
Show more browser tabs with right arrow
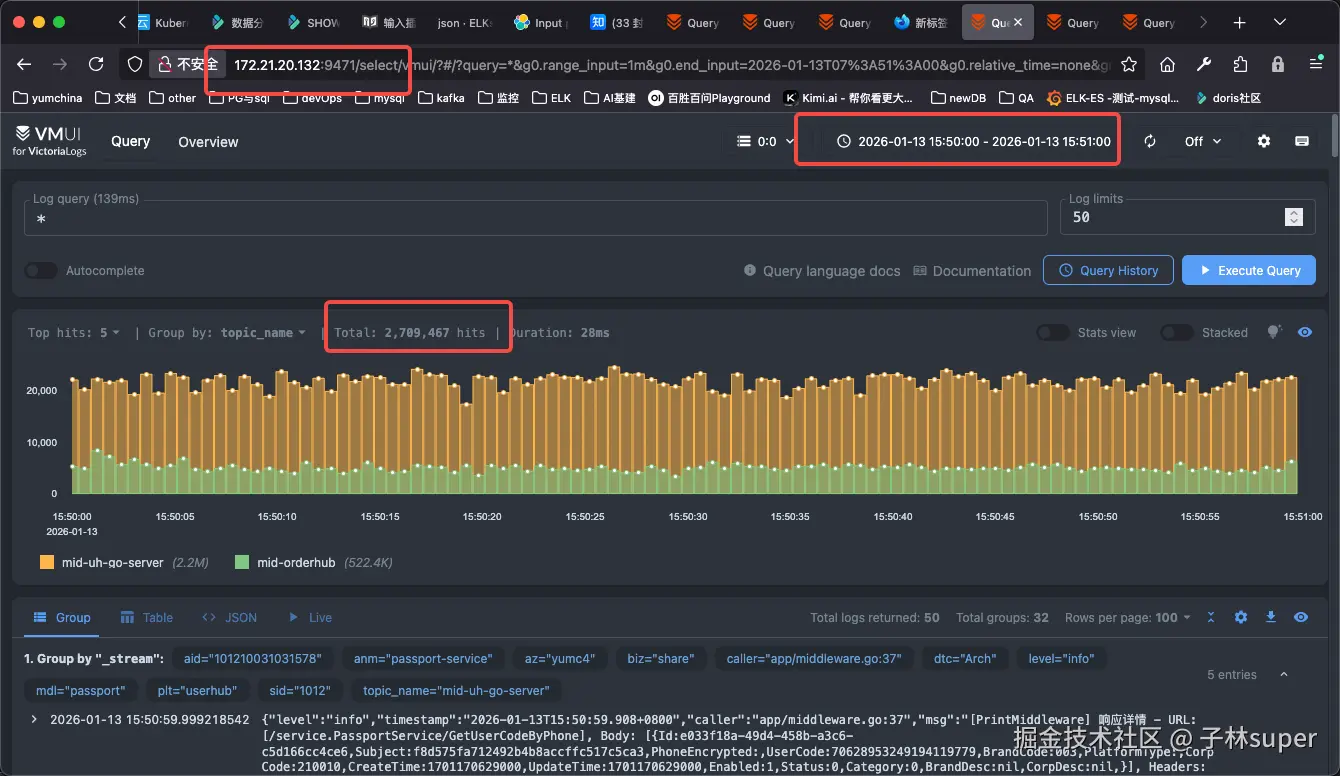click(1203, 22)
